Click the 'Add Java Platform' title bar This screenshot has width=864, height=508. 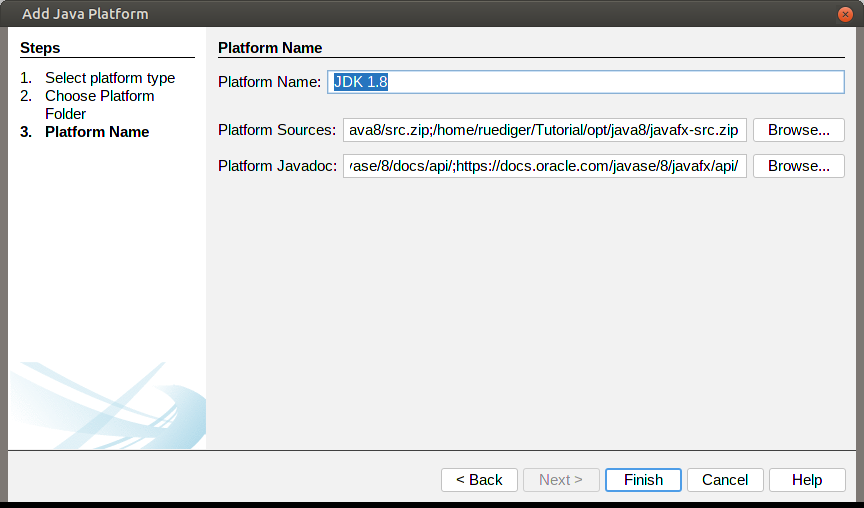400,14
